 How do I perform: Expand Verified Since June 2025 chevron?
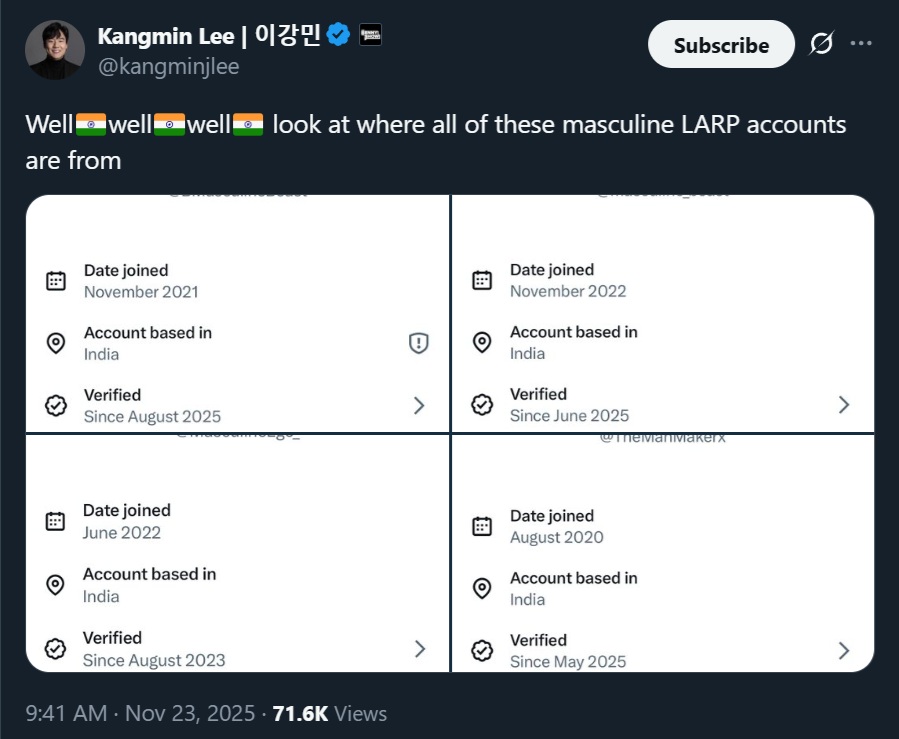tap(844, 404)
